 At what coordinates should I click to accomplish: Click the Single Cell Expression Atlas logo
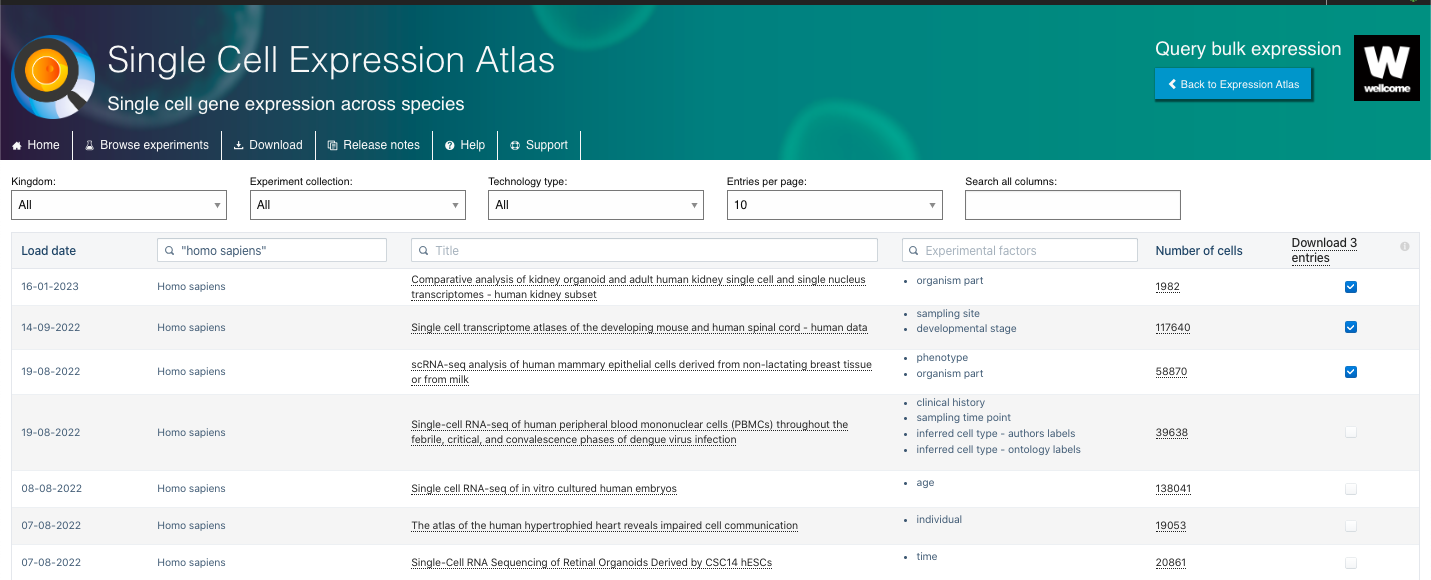pos(53,76)
